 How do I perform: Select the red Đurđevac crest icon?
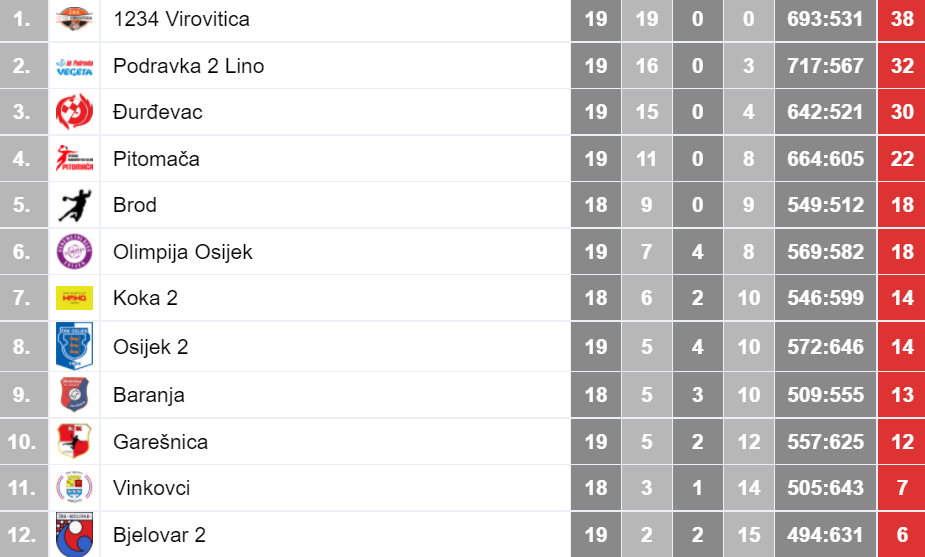tap(74, 112)
